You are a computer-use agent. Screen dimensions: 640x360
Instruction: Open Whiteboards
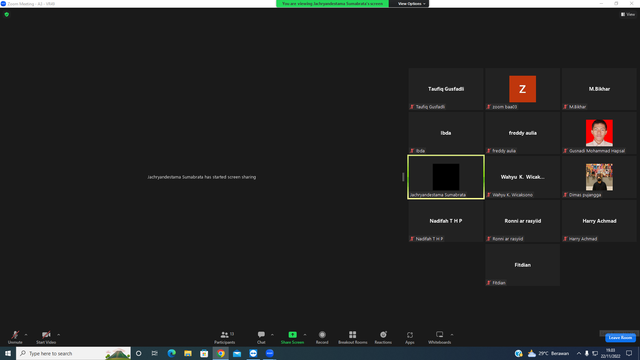[x=440, y=337]
